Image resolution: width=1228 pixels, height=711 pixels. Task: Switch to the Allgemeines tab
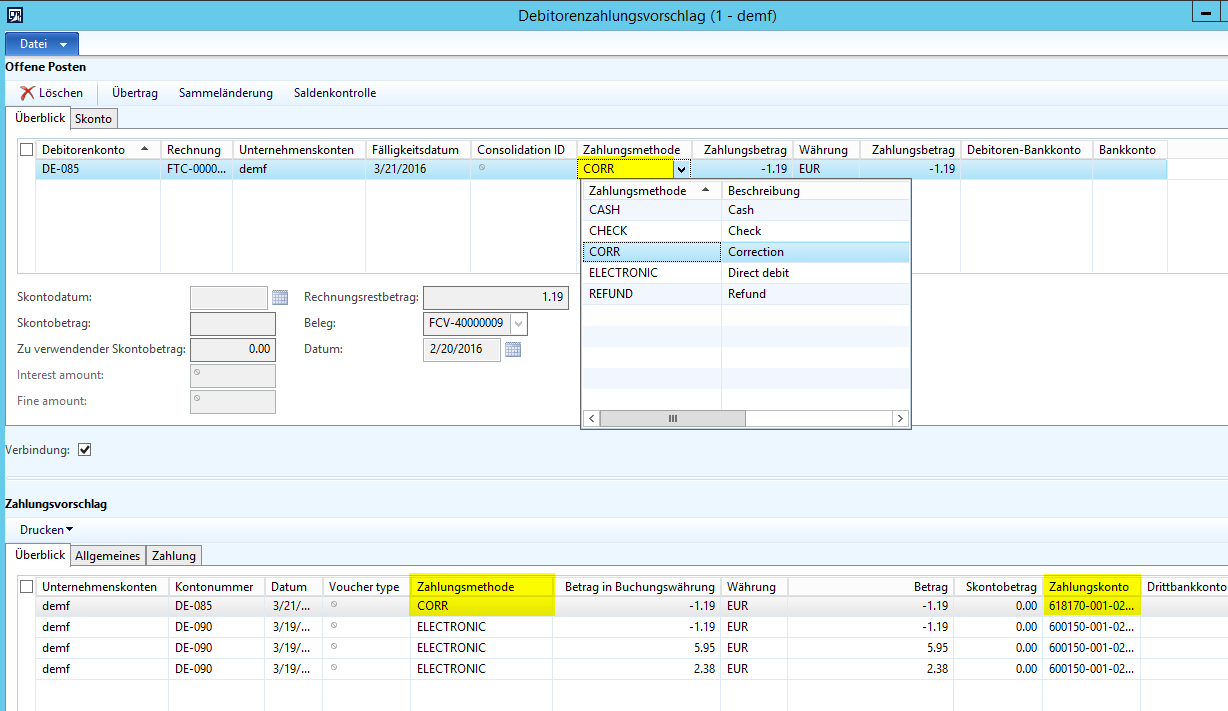click(x=108, y=555)
